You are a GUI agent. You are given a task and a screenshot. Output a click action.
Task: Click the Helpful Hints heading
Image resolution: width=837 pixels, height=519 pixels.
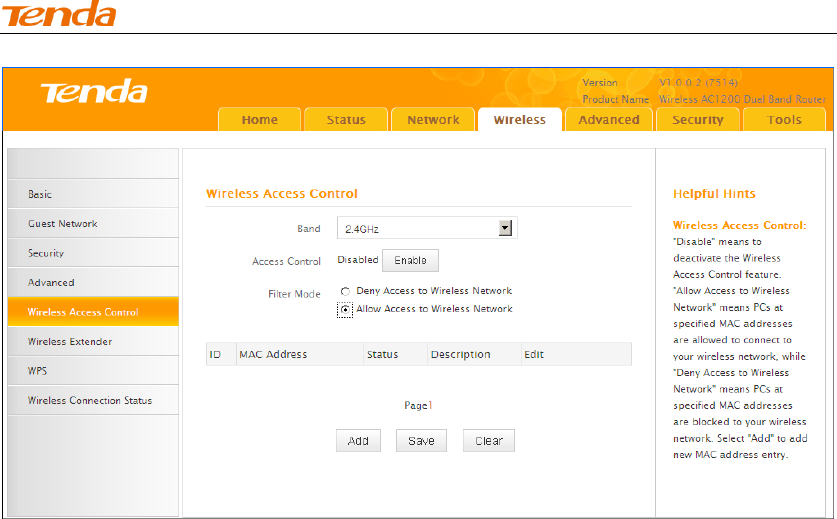tap(714, 193)
